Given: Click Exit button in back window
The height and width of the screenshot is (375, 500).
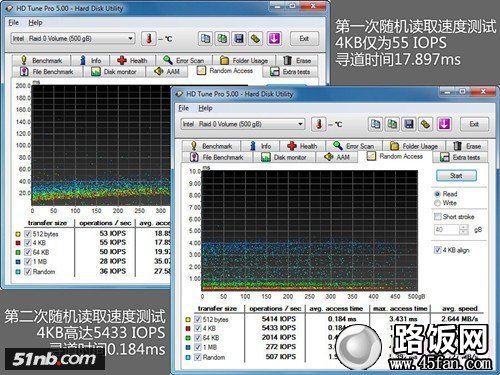Looking at the screenshot, I should coord(304,38).
